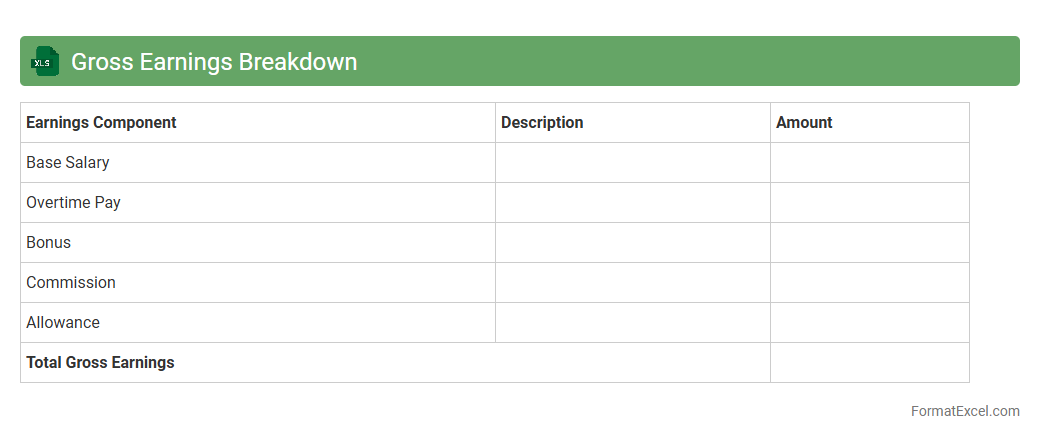1040x440 pixels.
Task: Click the Bonus amount cell
Action: click(869, 242)
